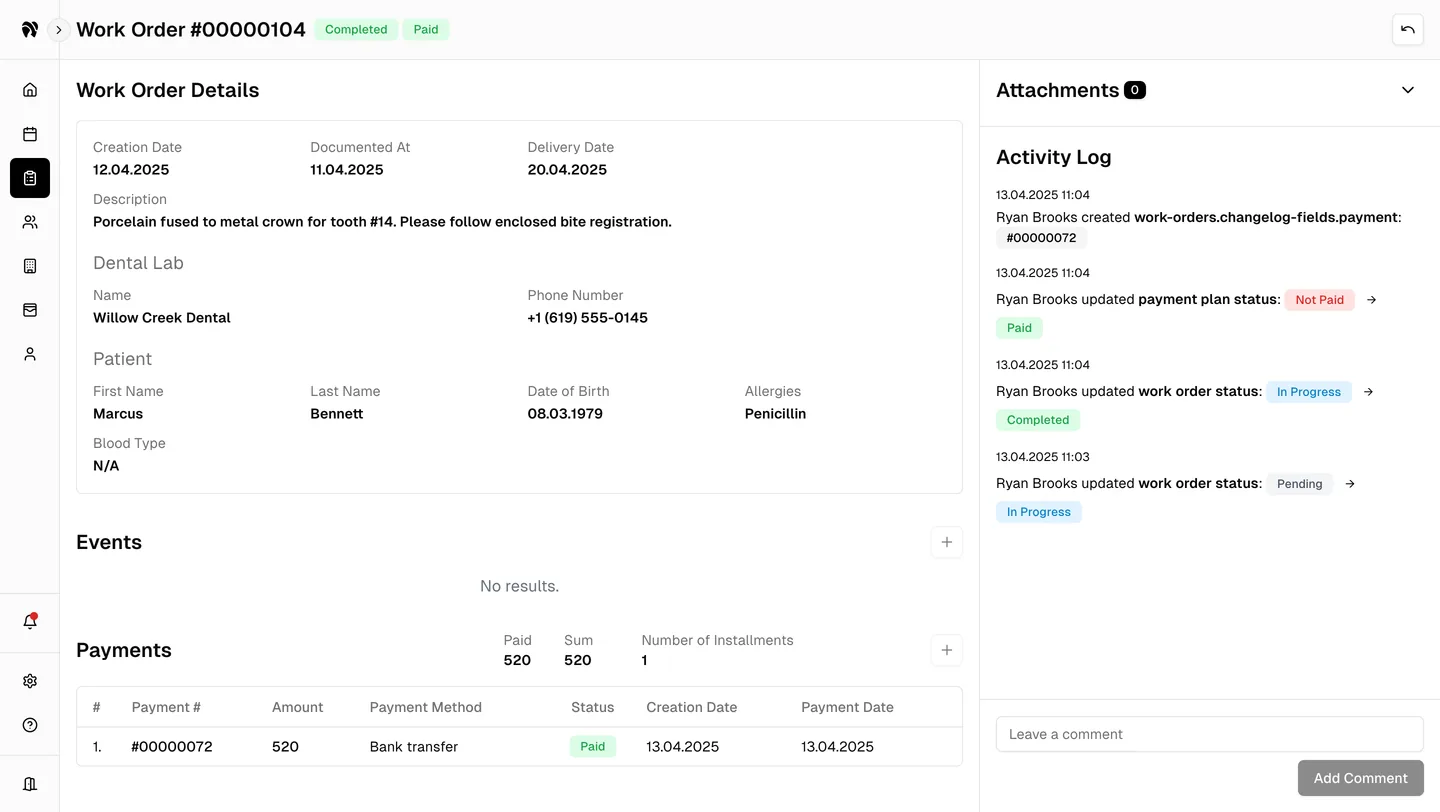Click Bank transfer cell in payments table
This screenshot has width=1440, height=812.
point(414,747)
